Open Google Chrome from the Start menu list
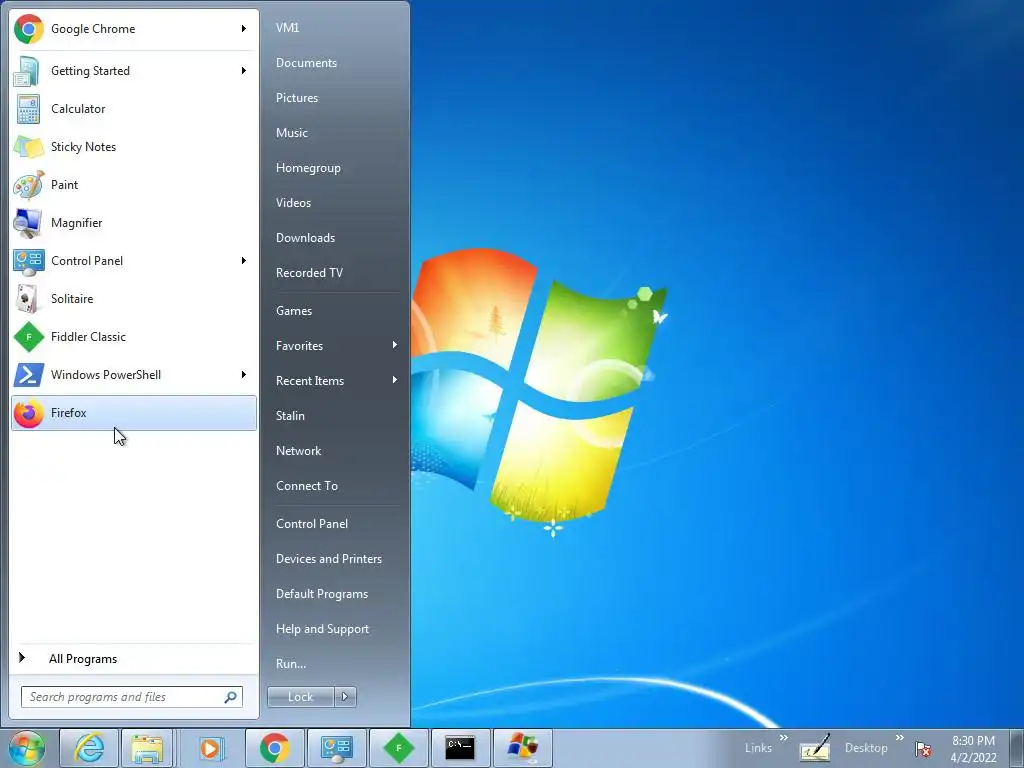Viewport: 1024px width, 768px height. pos(133,29)
